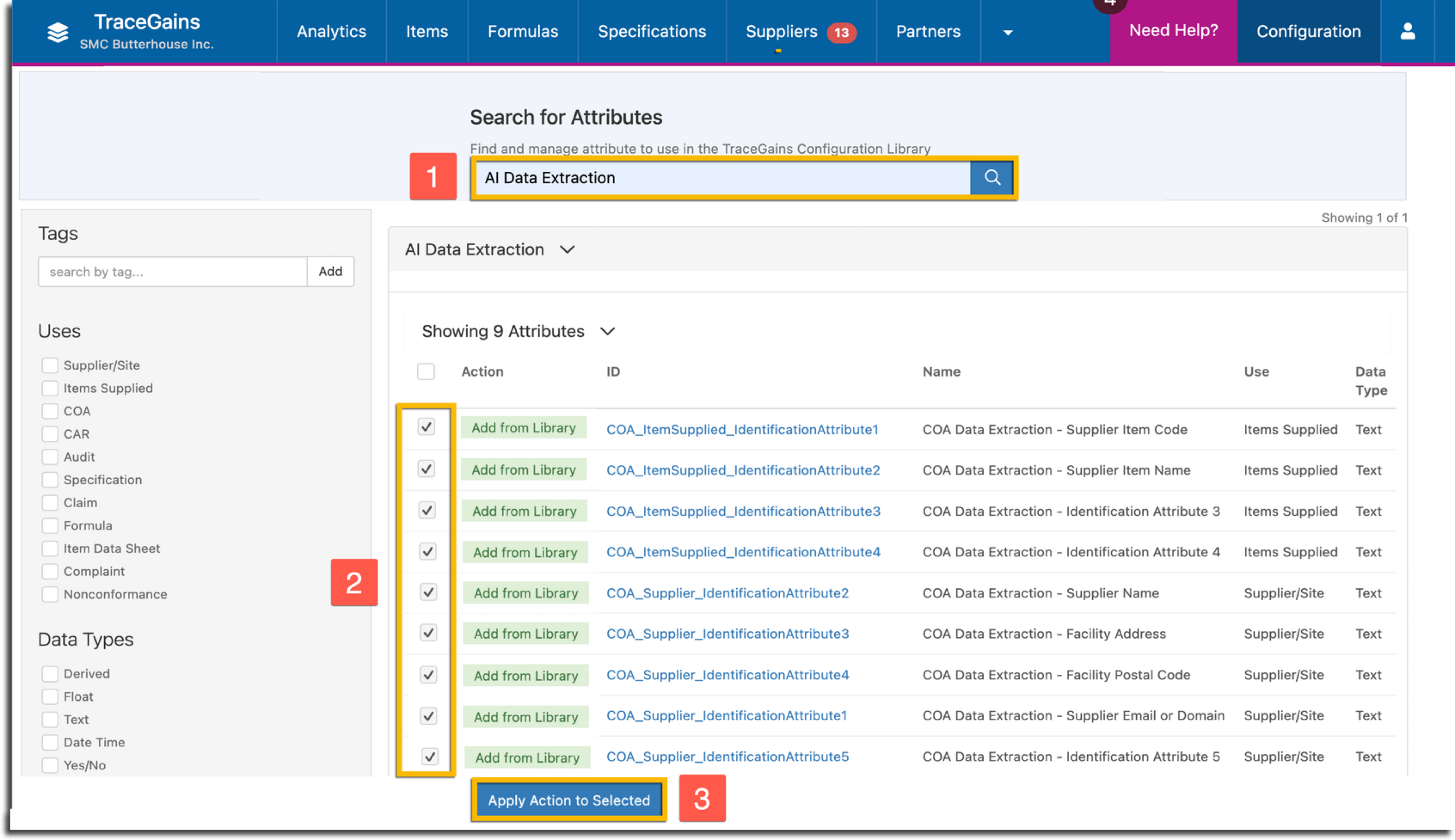
Task: Click the 'Supplier Email or Domain' name cell
Action: 1073,715
